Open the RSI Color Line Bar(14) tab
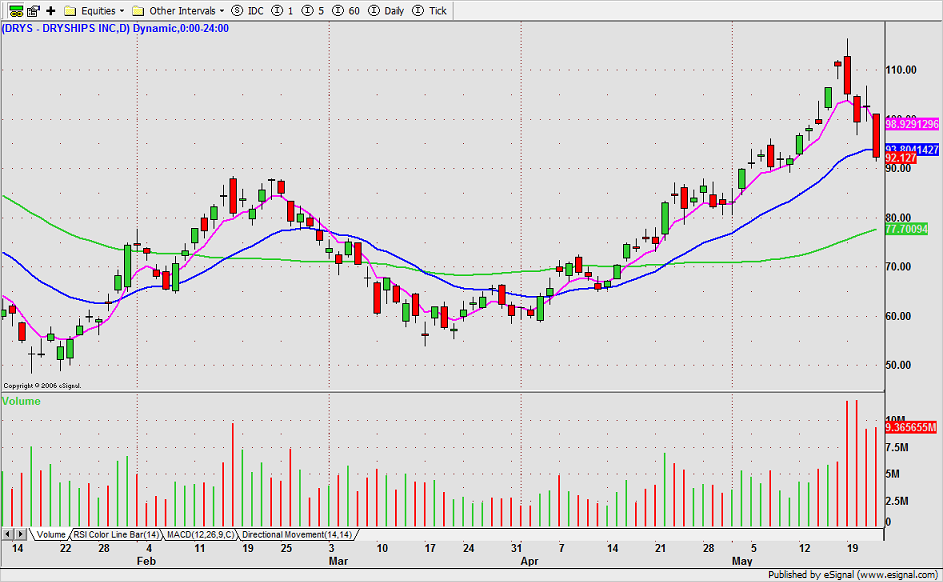 (x=117, y=535)
